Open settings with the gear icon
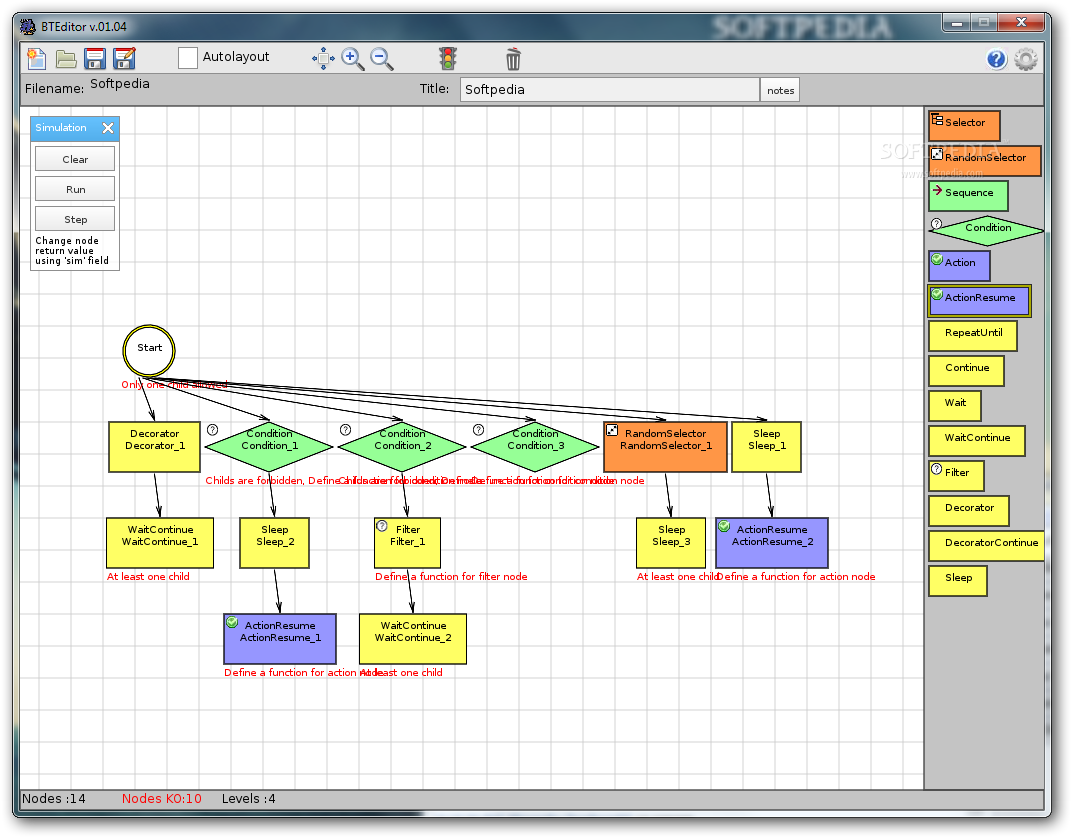 coord(1026,59)
